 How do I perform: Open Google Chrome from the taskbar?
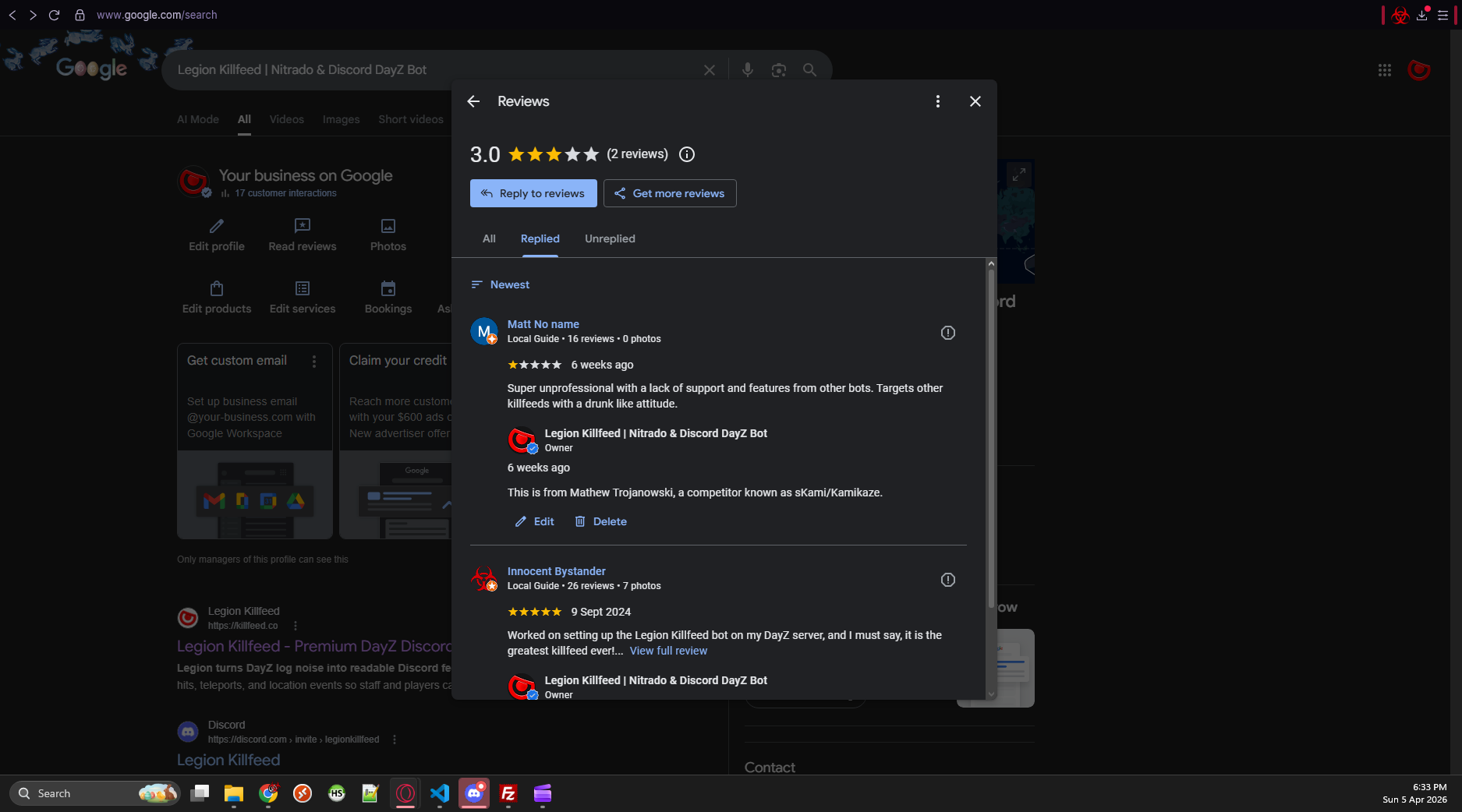tap(268, 793)
